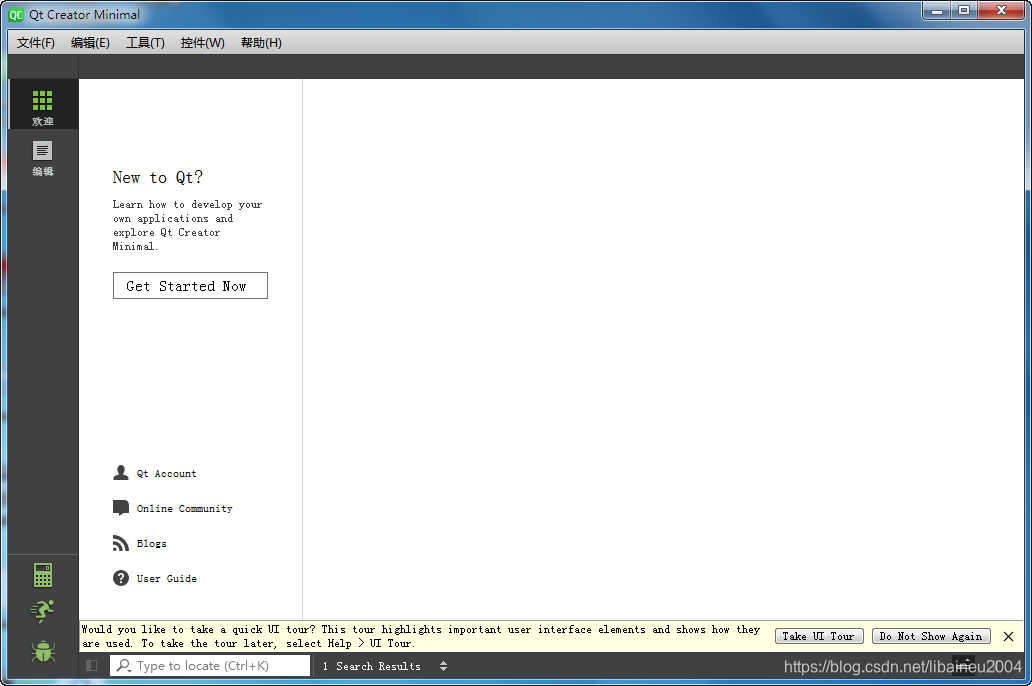Open the 欢迎 (Welcome) mode icon
Viewport: 1032px width, 686px height.
42,104
